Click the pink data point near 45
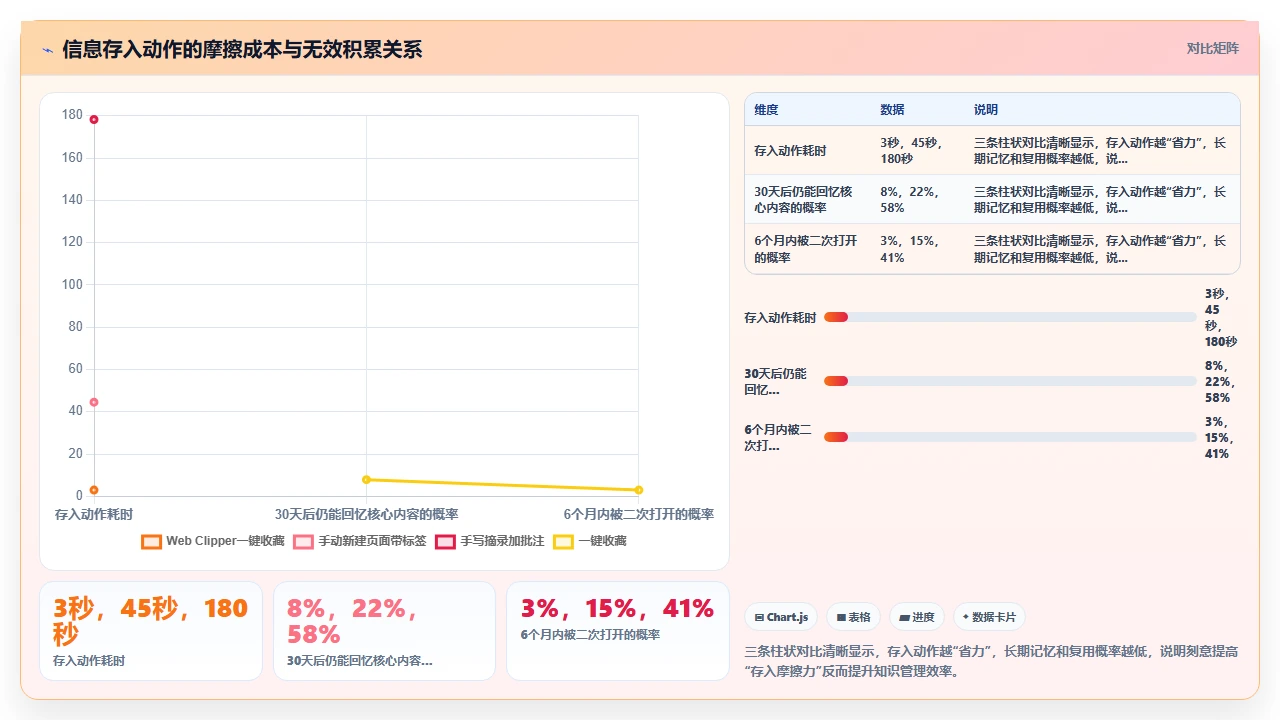Viewport: 1280px width, 720px height. coord(94,402)
